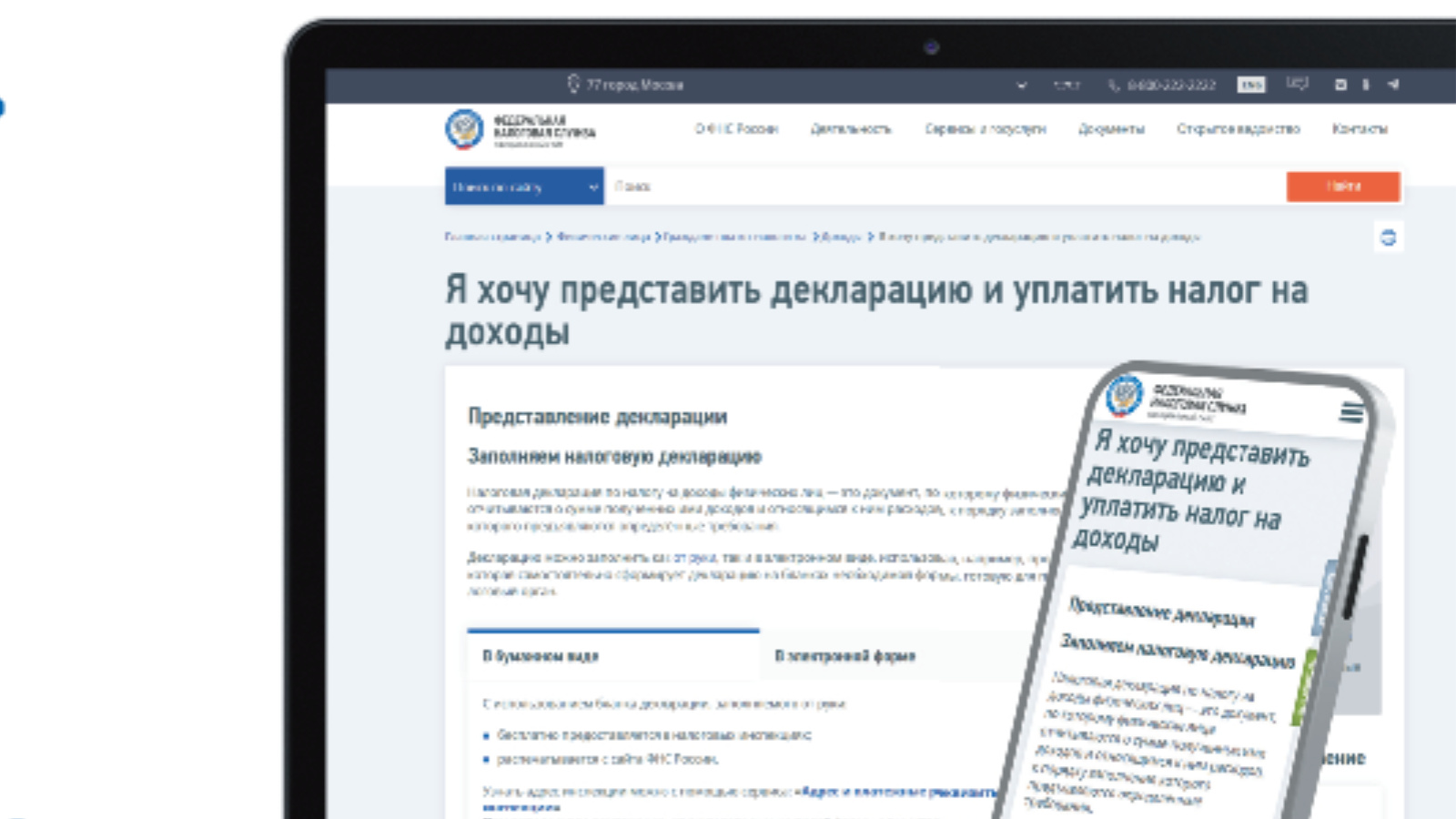Click the Telegram icon in top bar

pos(1393,85)
